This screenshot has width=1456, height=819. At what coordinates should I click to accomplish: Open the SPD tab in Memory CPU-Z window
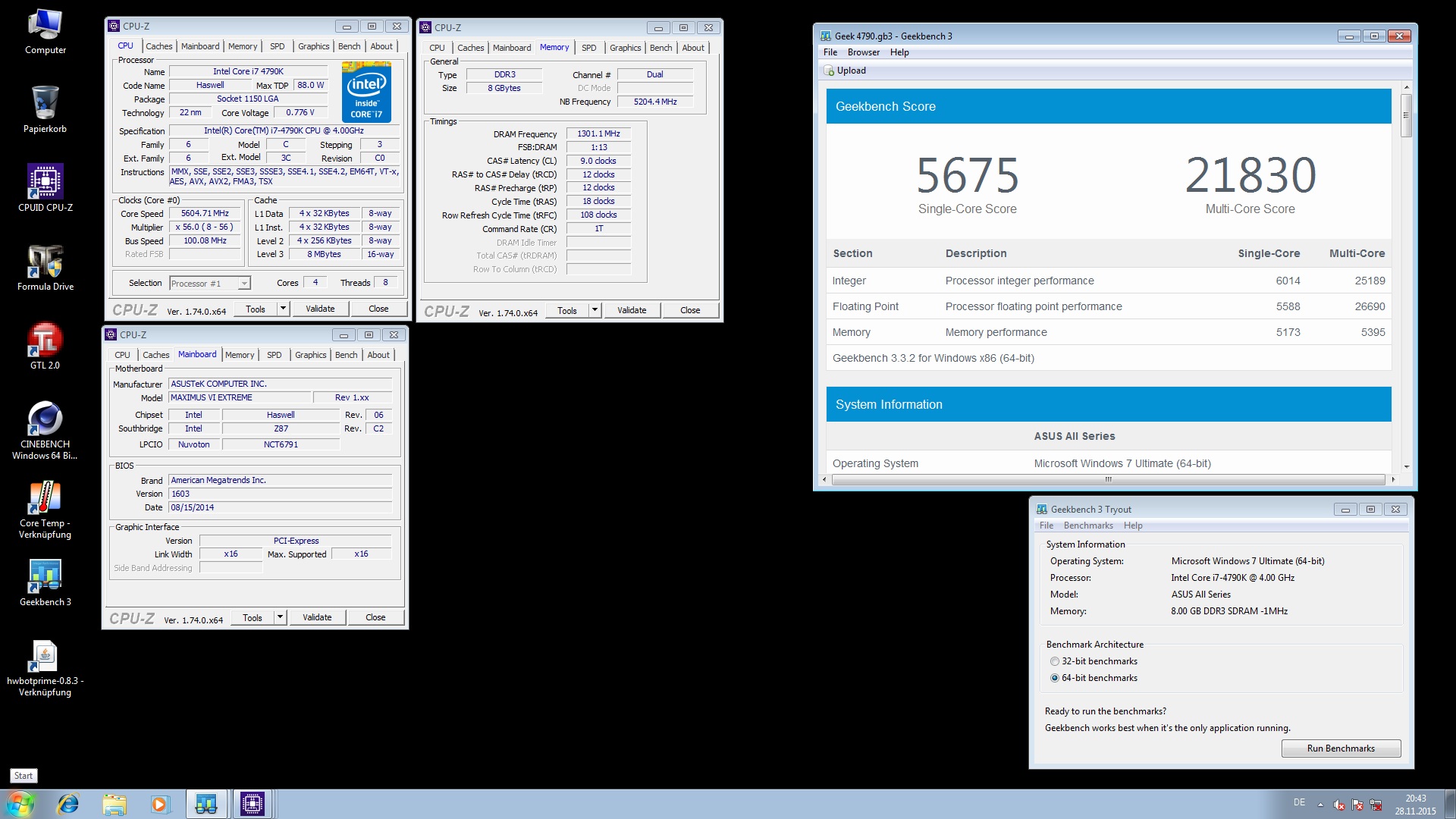[x=588, y=48]
